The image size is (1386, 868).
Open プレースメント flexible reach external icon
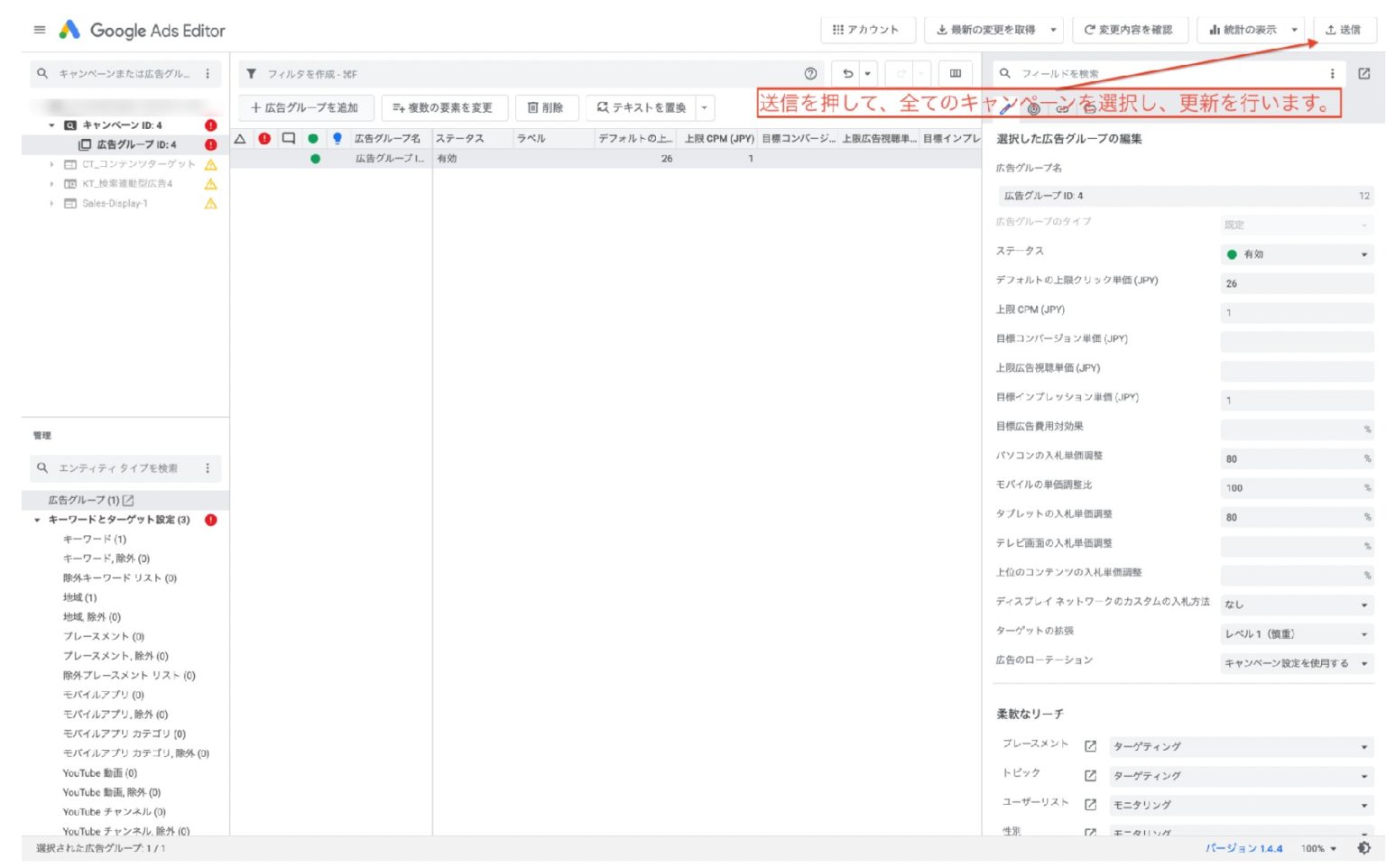(x=1090, y=746)
